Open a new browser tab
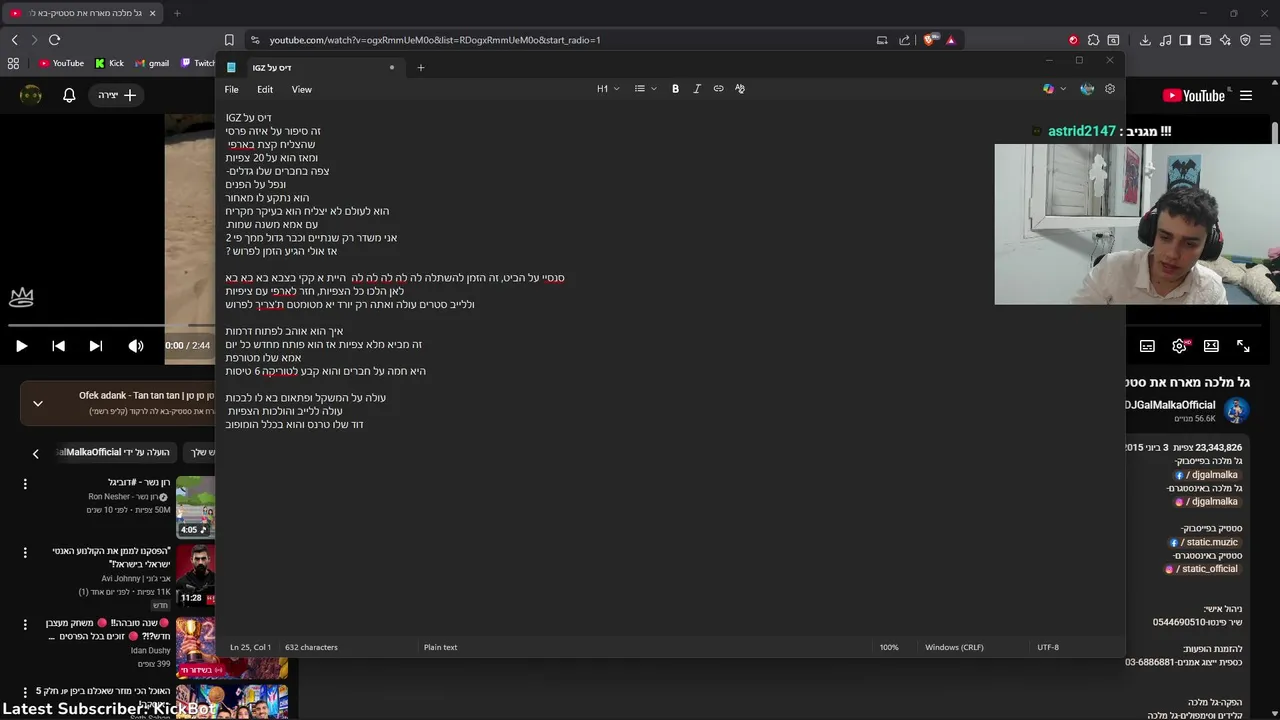The height and width of the screenshot is (720, 1280). pos(177,13)
